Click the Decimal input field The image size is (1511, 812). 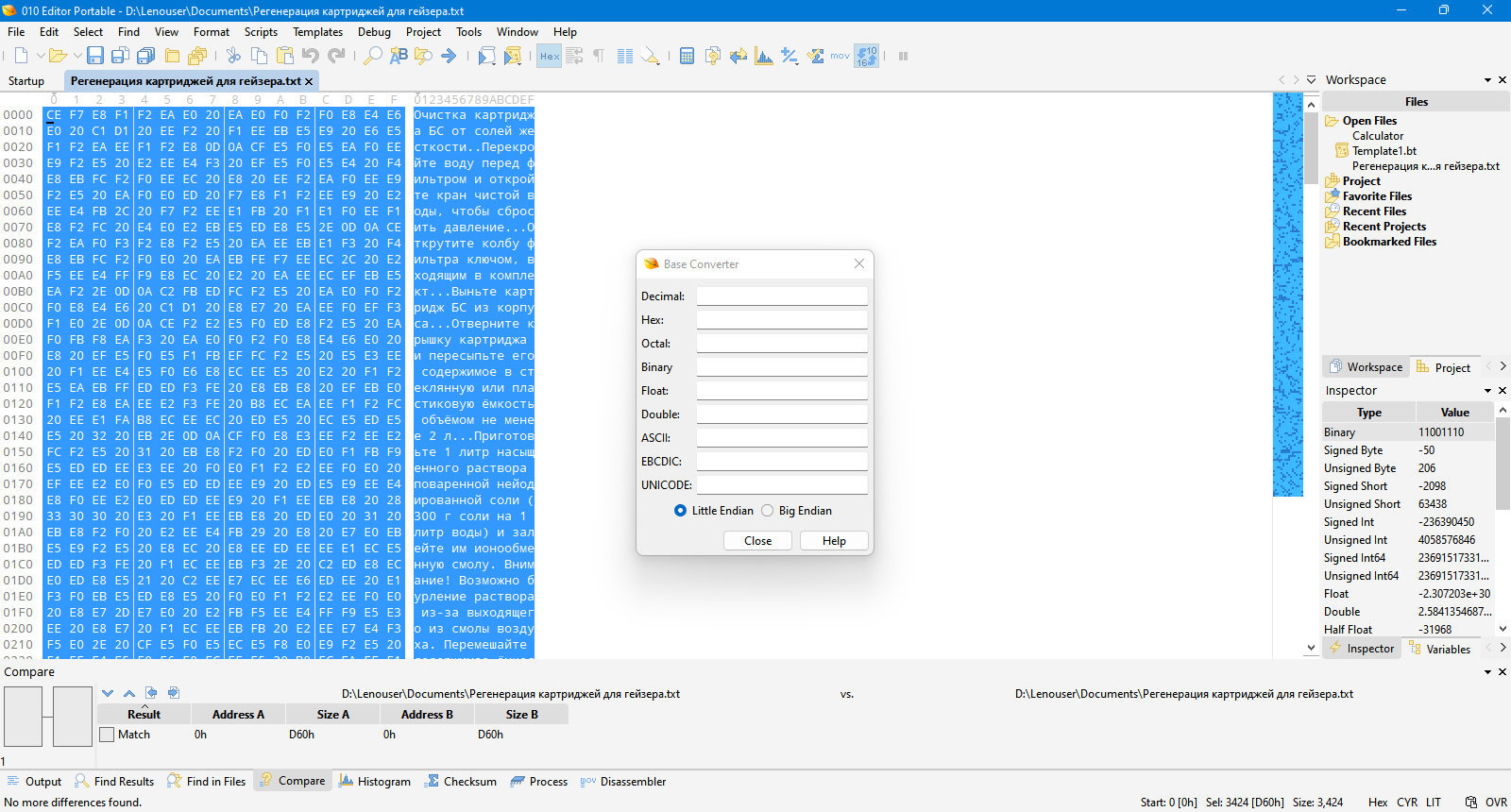[782, 296]
